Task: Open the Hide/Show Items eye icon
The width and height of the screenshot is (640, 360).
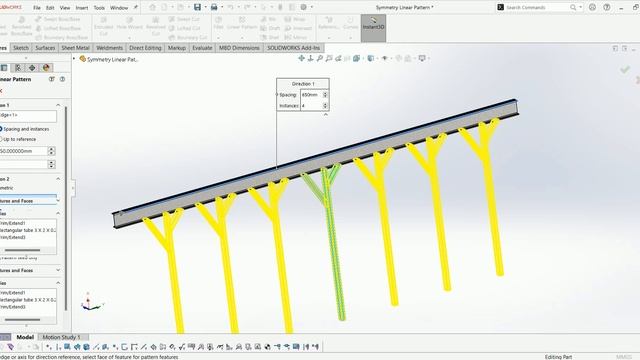Action: point(384,58)
